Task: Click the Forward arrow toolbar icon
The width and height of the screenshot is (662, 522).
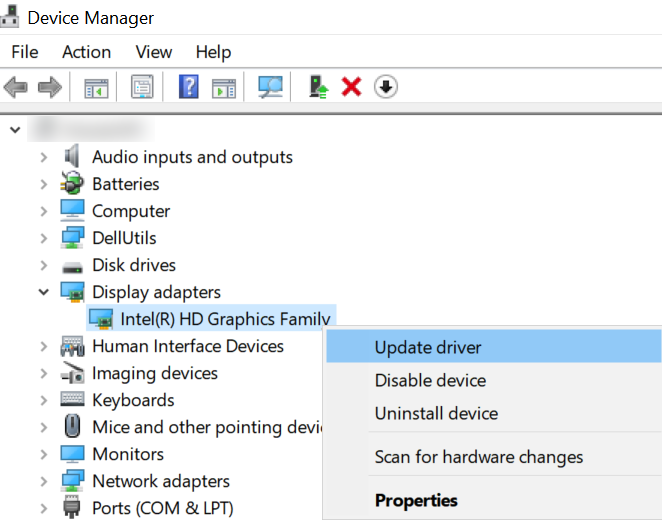Action: tap(49, 88)
